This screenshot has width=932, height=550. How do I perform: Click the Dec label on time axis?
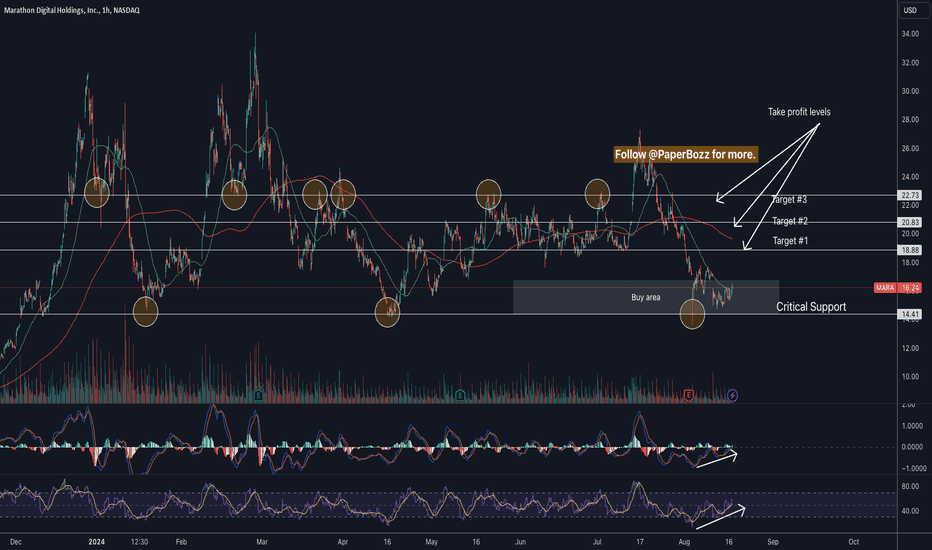pyautogui.click(x=16, y=542)
